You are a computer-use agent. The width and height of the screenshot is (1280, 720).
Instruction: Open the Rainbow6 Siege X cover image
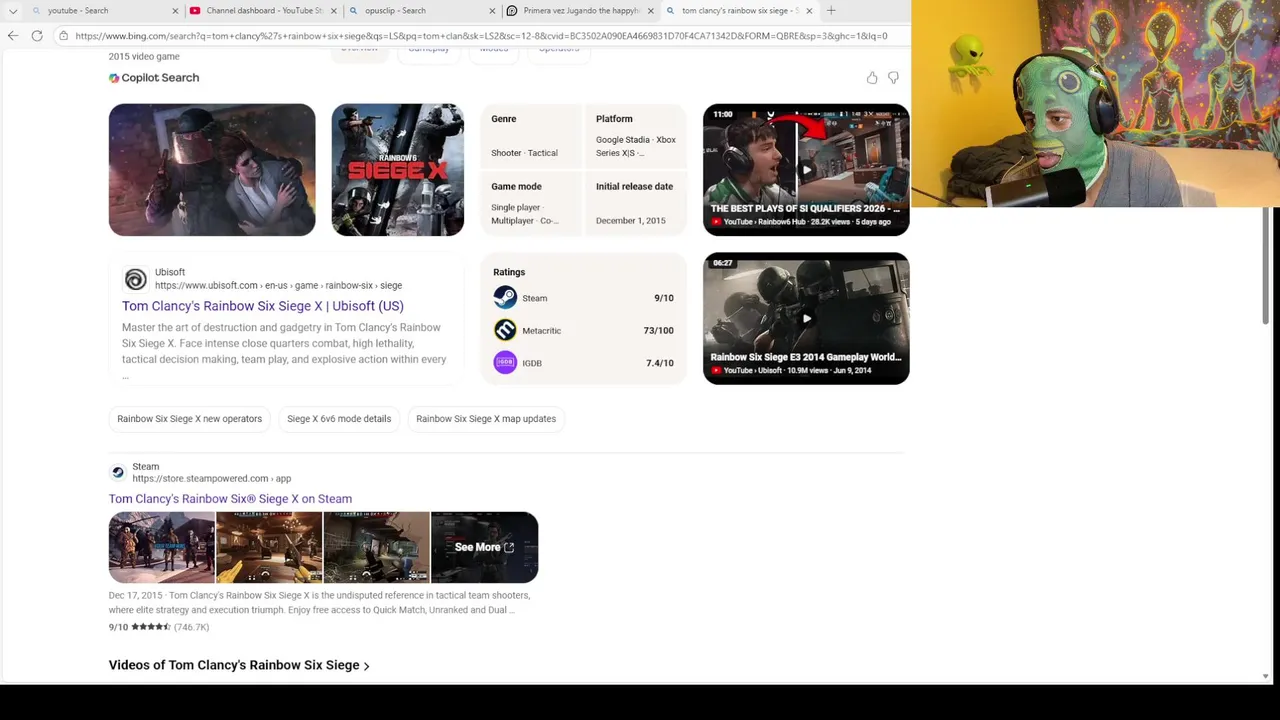point(398,170)
